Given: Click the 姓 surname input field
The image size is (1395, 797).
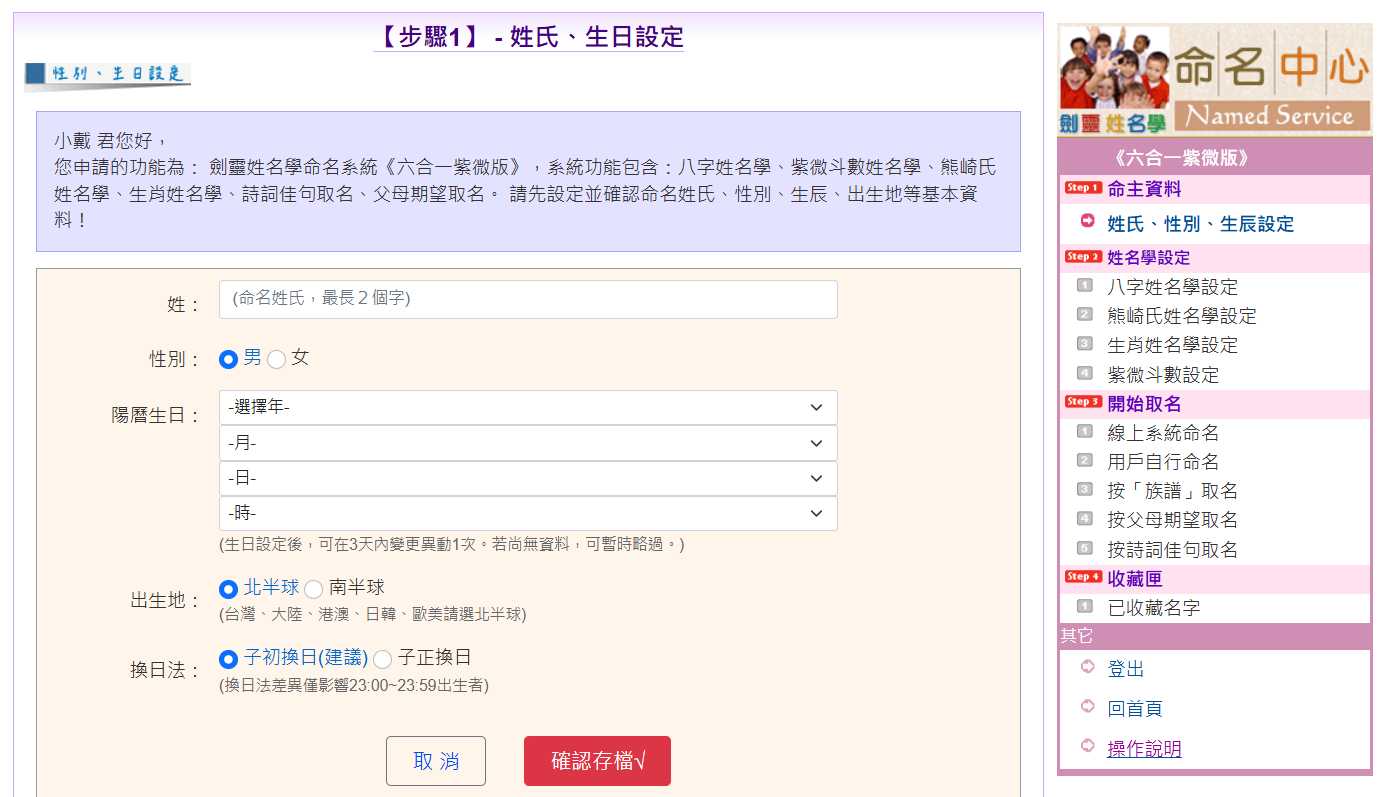Looking at the screenshot, I should (527, 299).
